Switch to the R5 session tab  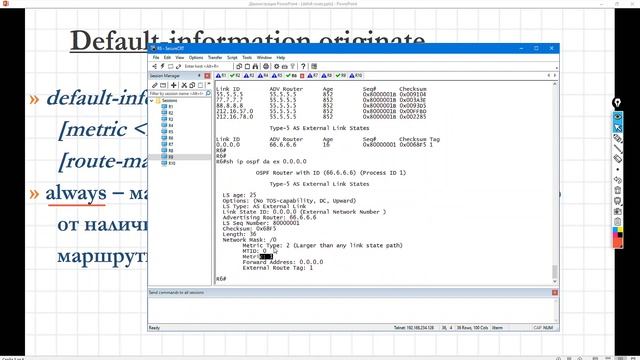(277, 76)
